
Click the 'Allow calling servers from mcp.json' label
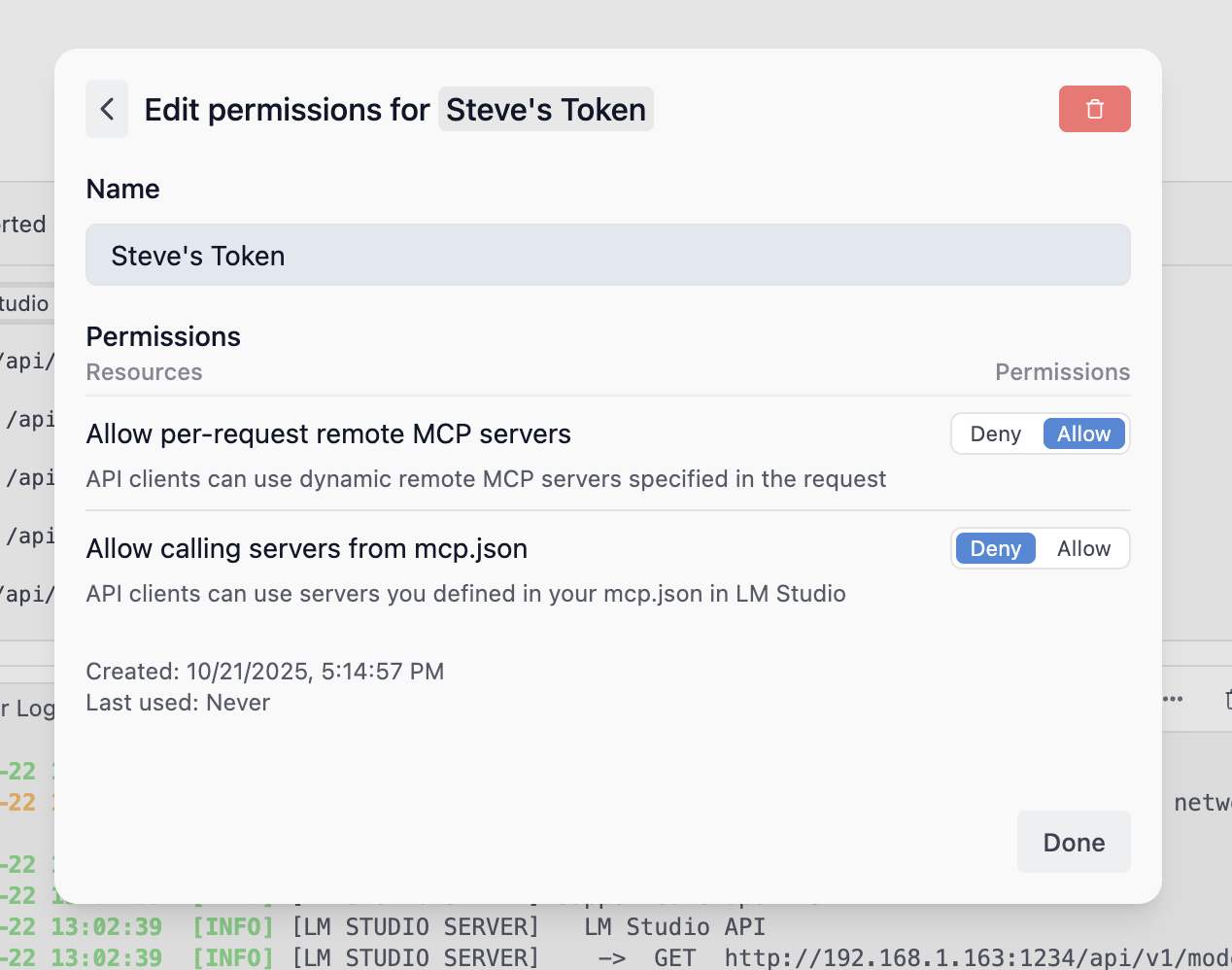point(306,549)
